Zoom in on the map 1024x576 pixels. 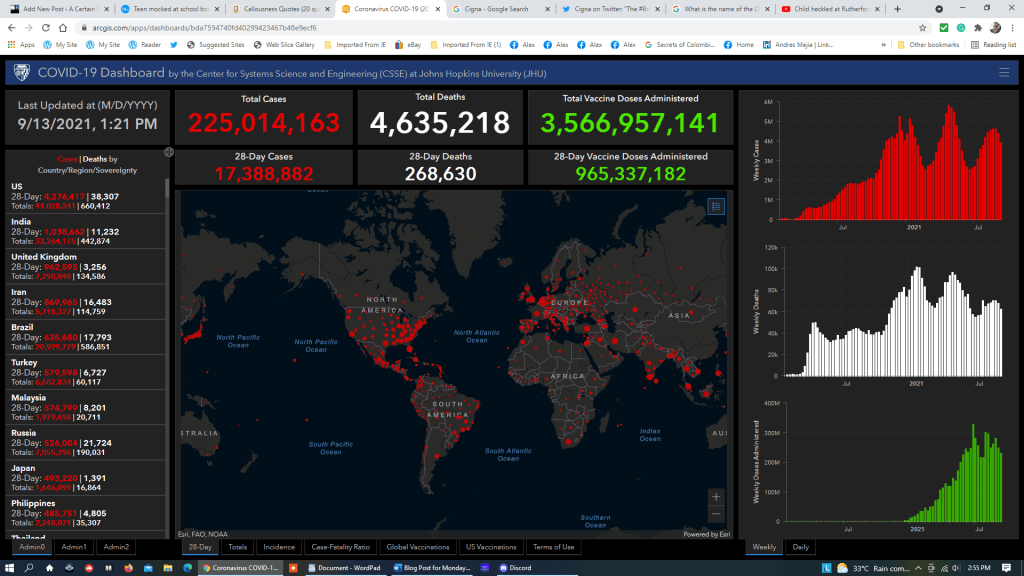(x=715, y=496)
